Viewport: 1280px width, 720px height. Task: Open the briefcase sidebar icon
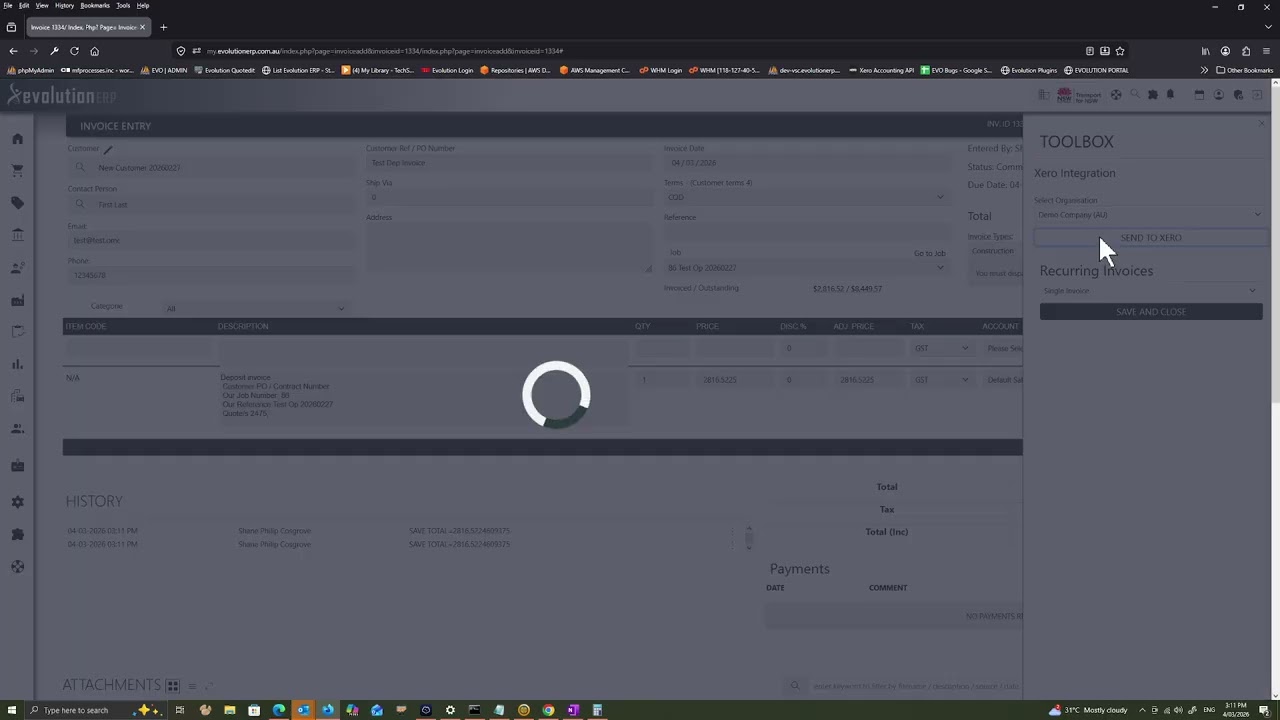(17, 465)
